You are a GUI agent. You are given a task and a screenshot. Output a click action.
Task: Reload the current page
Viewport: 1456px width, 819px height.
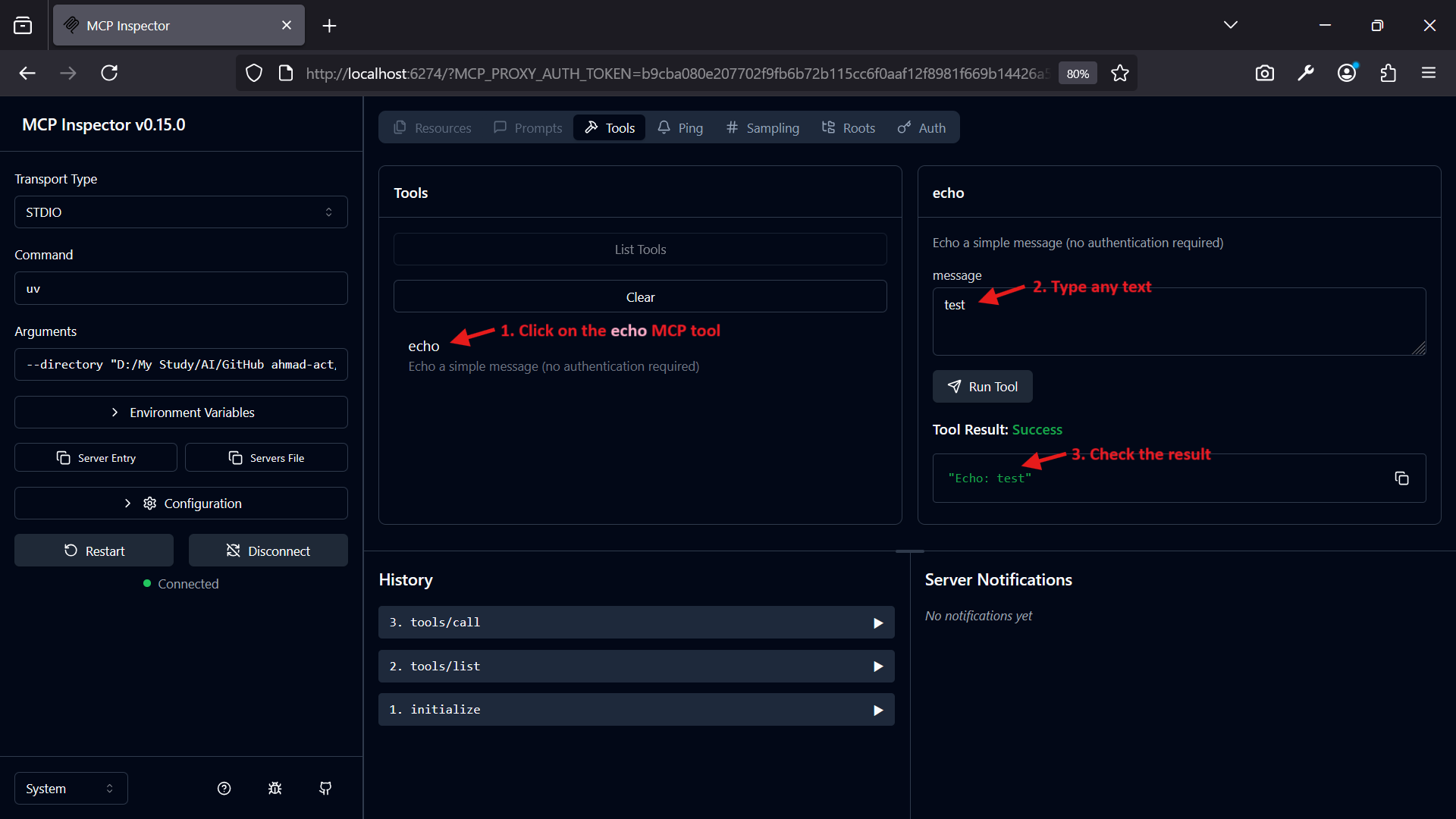[x=109, y=73]
